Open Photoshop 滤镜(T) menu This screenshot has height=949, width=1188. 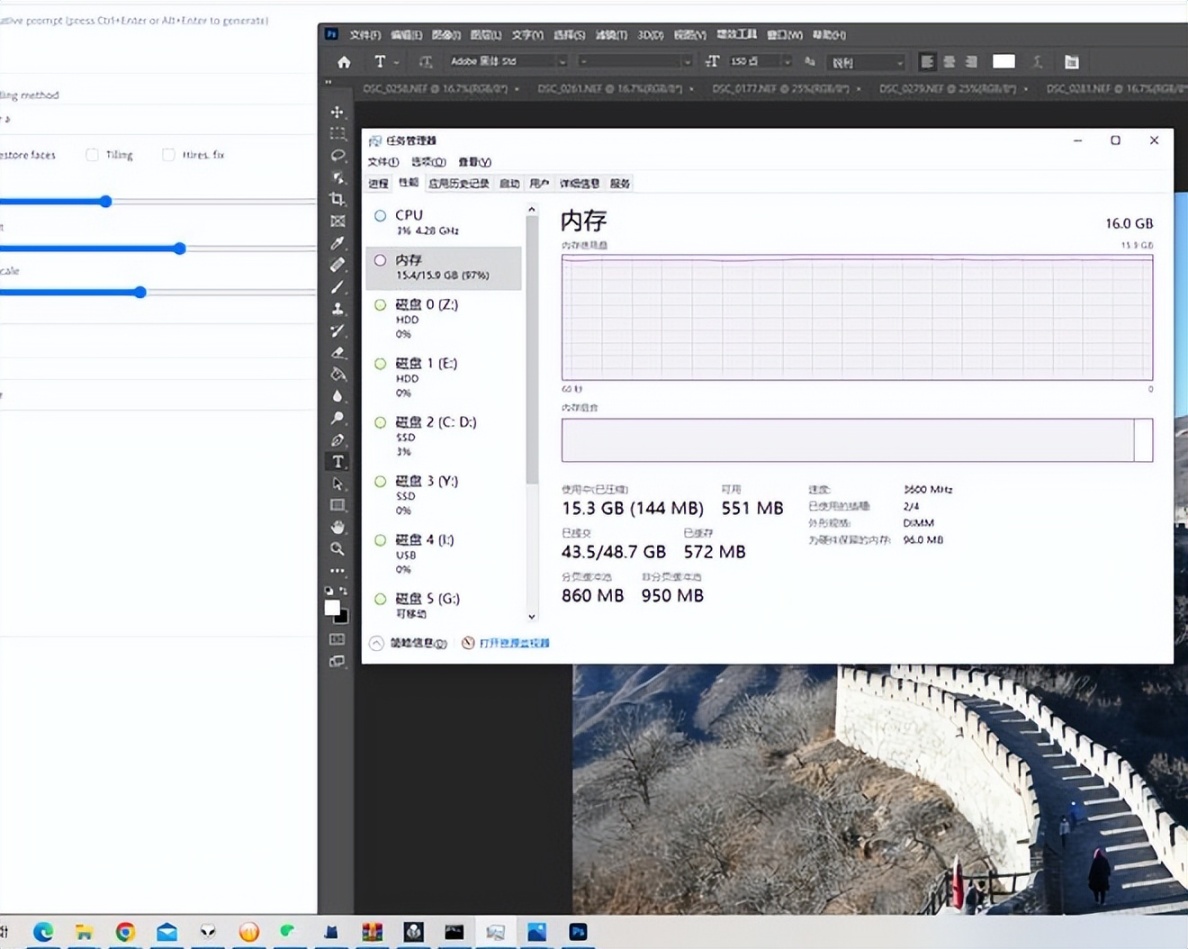click(611, 35)
